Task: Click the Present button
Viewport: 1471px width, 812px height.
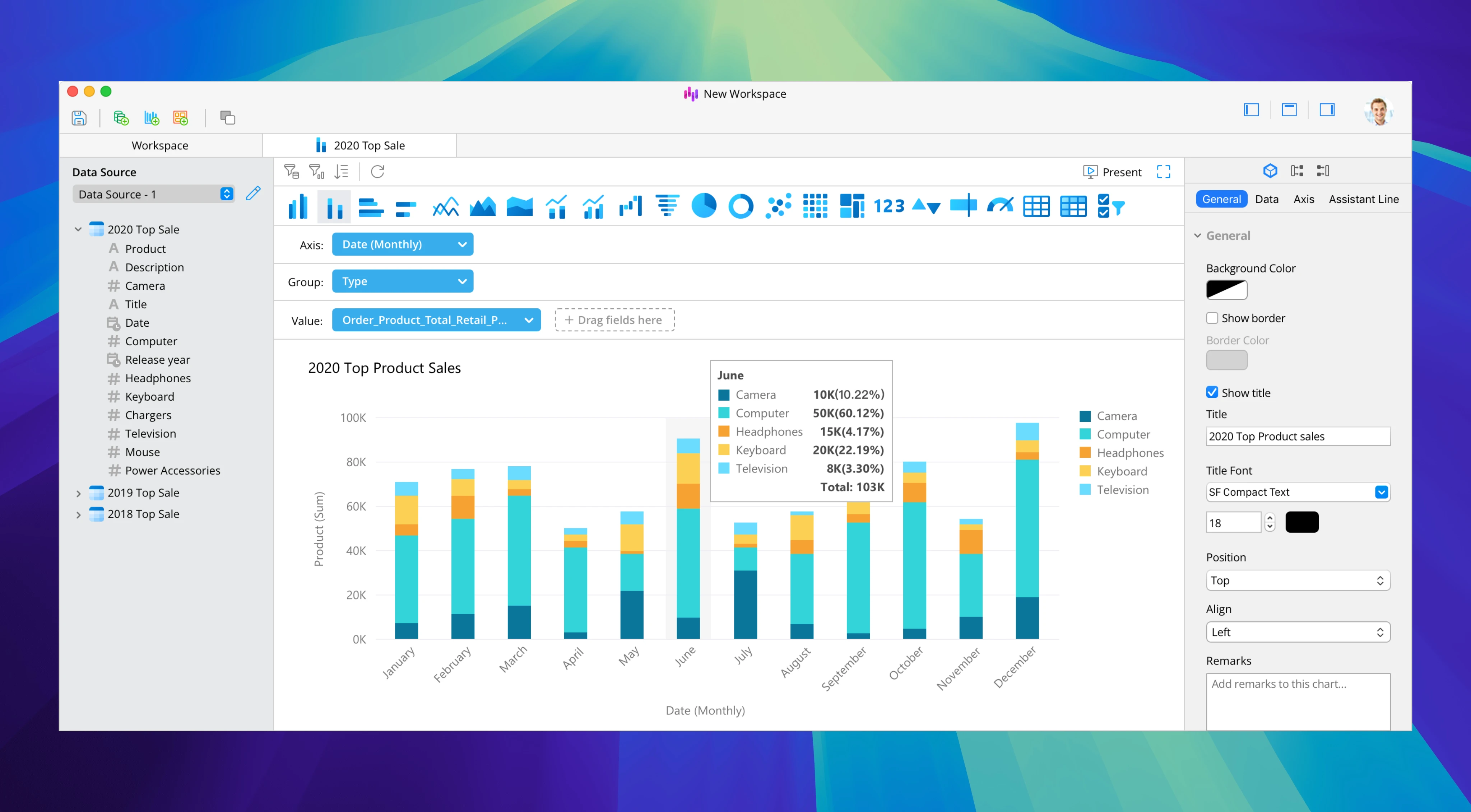Action: point(1112,172)
